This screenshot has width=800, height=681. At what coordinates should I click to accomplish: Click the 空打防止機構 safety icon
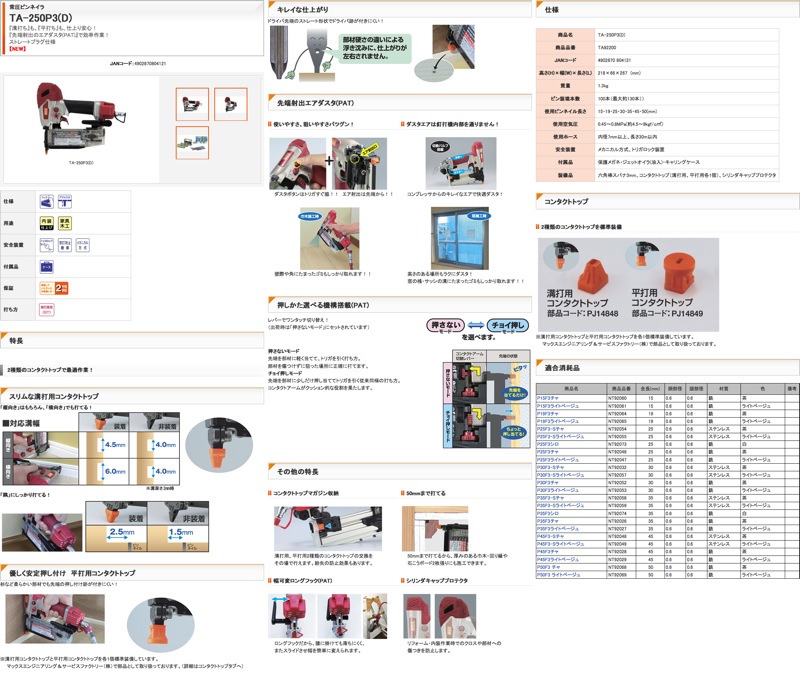tap(65, 245)
